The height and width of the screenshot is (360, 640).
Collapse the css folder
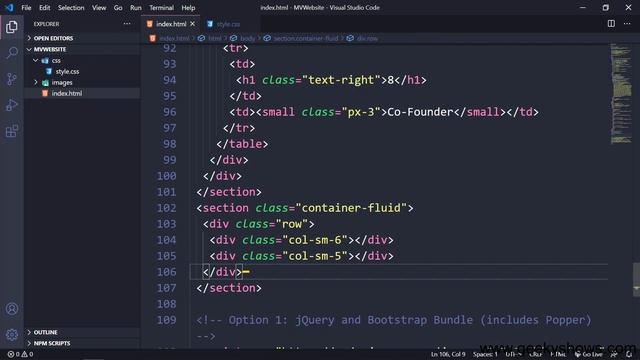pos(56,60)
